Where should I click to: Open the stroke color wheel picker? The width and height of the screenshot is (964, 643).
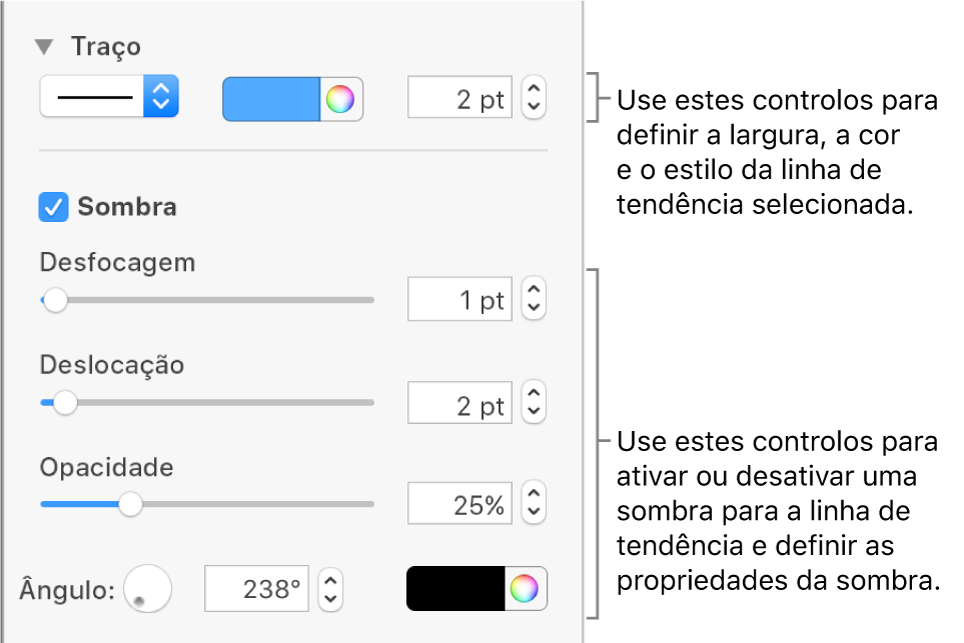click(x=341, y=99)
